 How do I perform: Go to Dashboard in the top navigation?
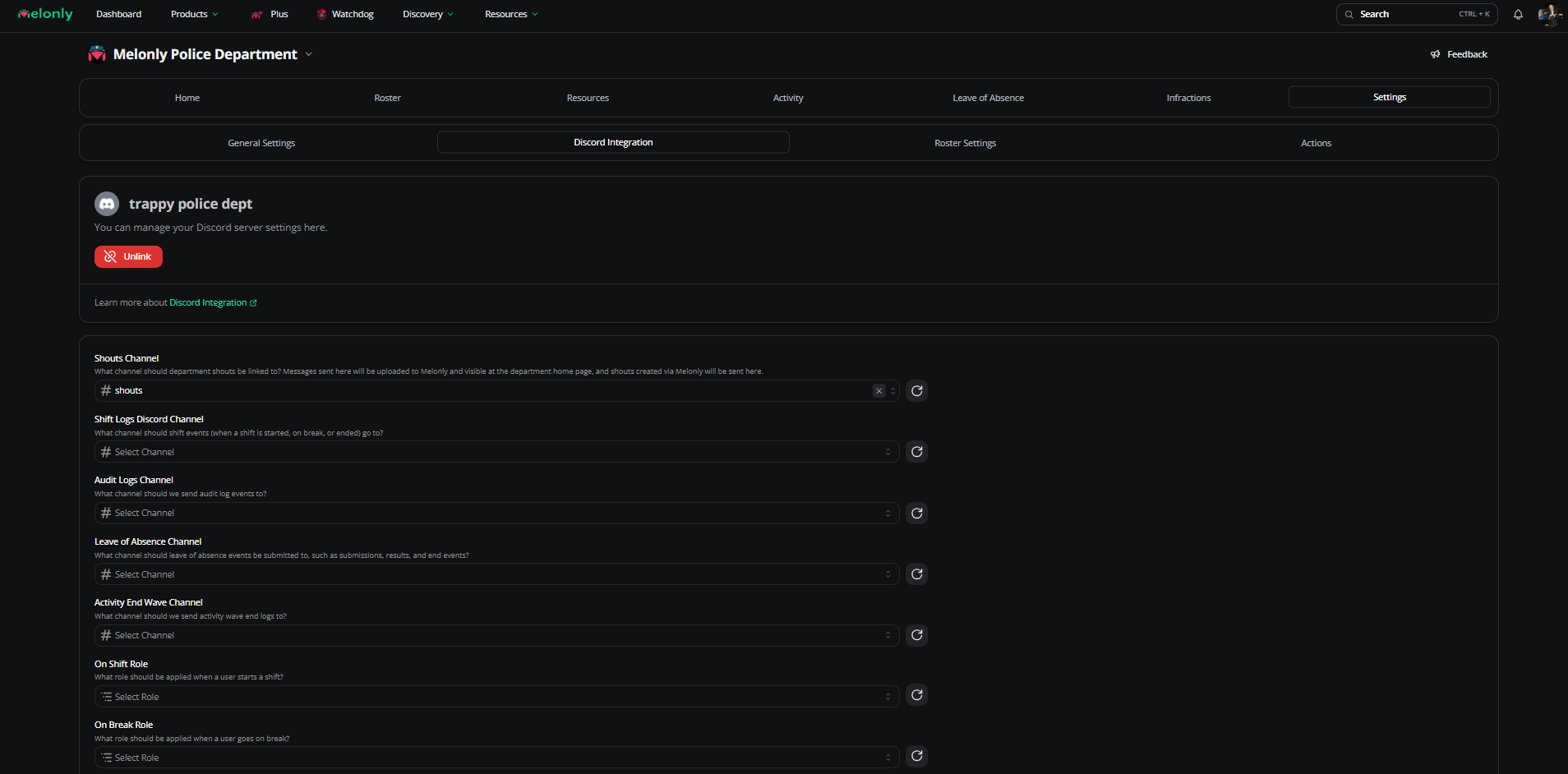[x=118, y=14]
